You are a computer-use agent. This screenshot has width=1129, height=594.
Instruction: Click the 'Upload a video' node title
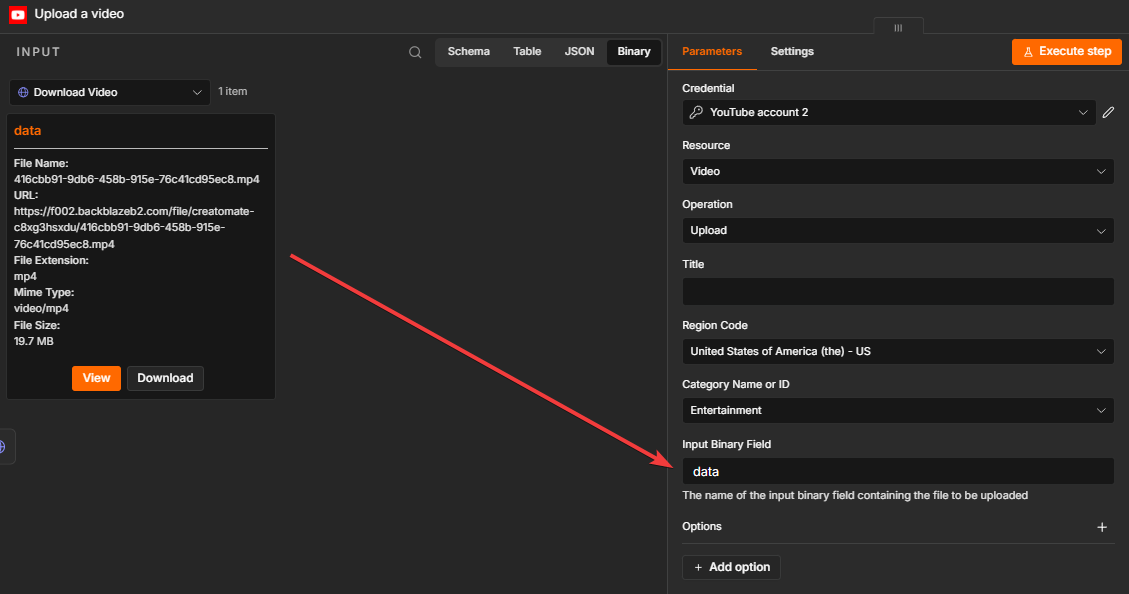[79, 14]
